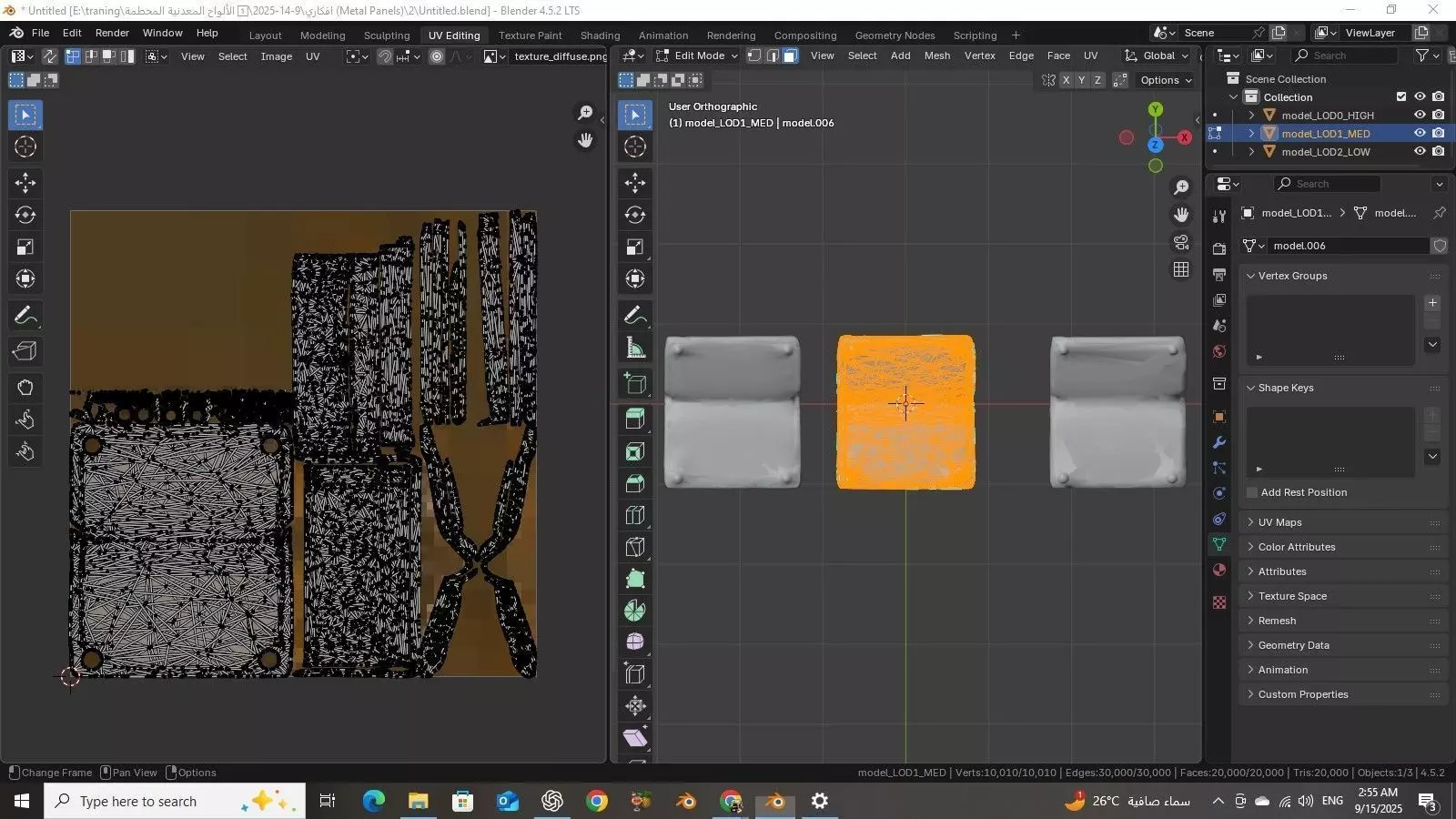Viewport: 1456px width, 819px height.
Task: Select the Rip Region tool in UV editor
Action: click(25, 351)
